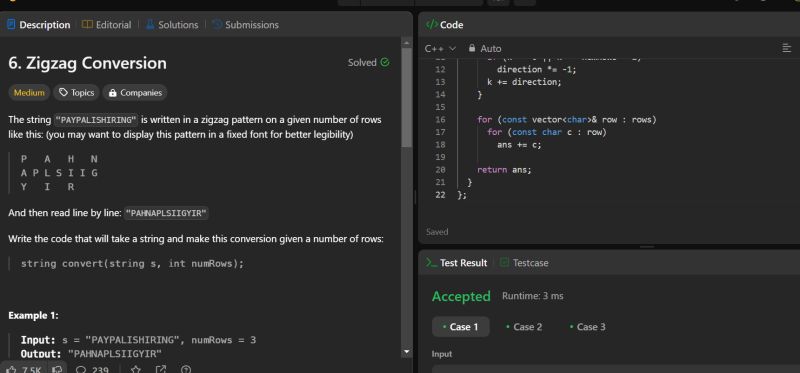Click the lock icon beside Auto
The height and width of the screenshot is (373, 800).
click(x=471, y=48)
